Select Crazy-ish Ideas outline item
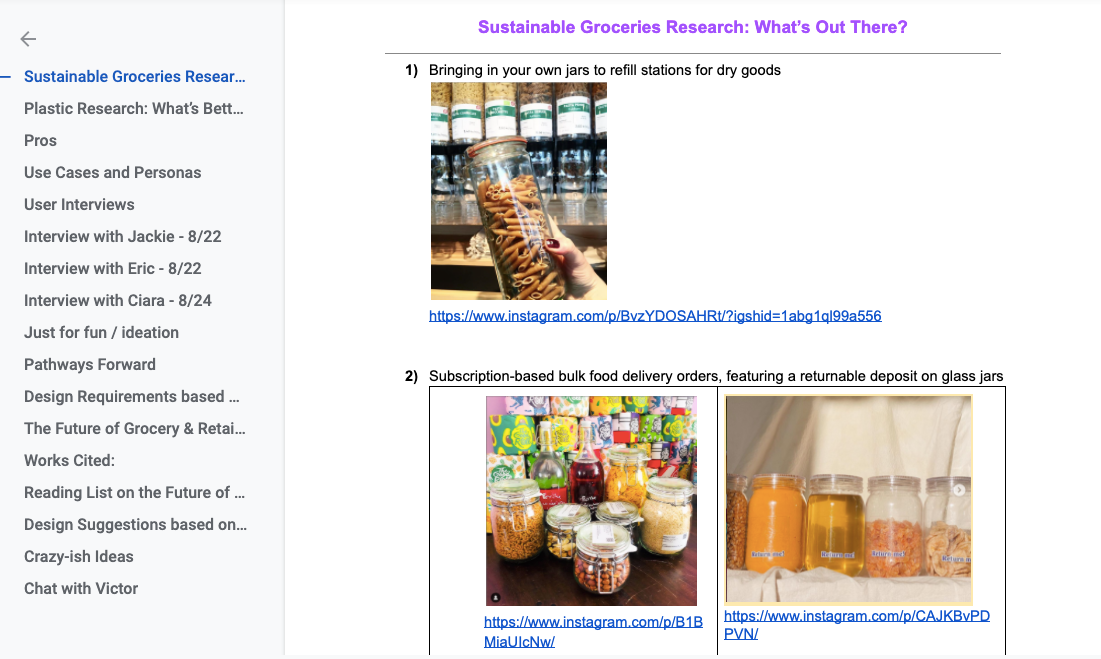This screenshot has height=659, width=1101. click(x=79, y=557)
